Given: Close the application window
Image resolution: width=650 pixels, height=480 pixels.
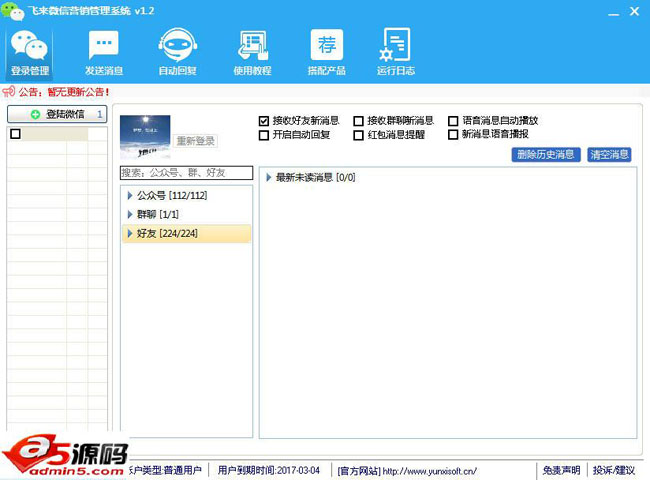Looking at the screenshot, I should tap(634, 11).
